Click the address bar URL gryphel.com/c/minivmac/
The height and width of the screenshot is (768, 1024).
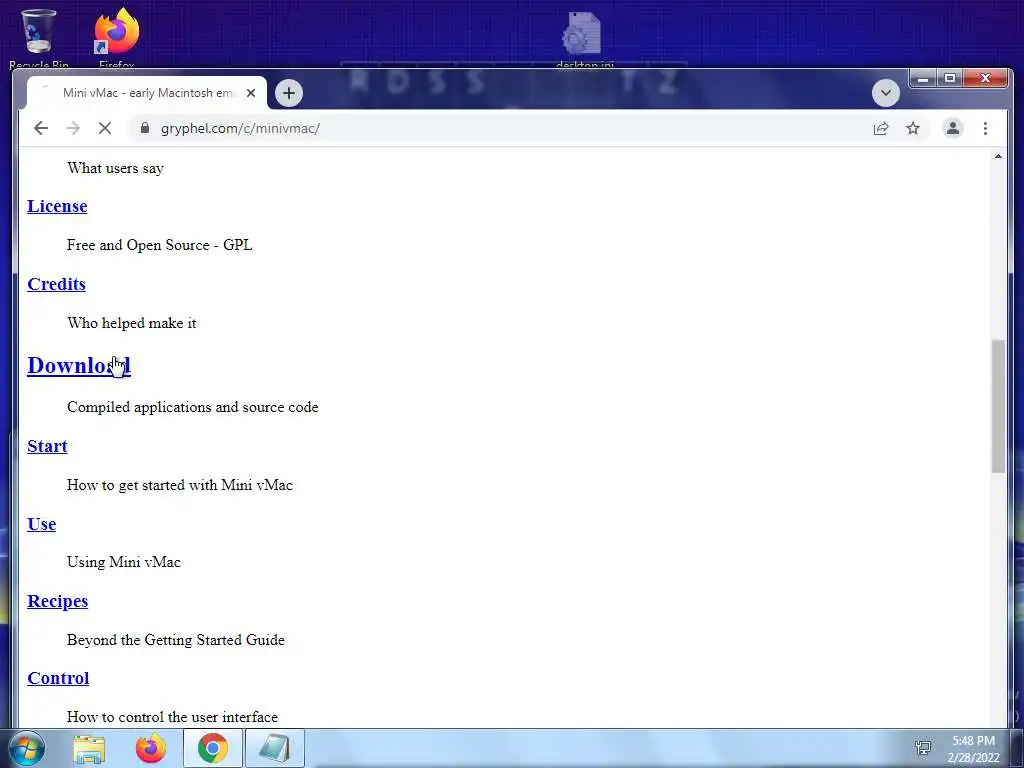click(x=240, y=129)
